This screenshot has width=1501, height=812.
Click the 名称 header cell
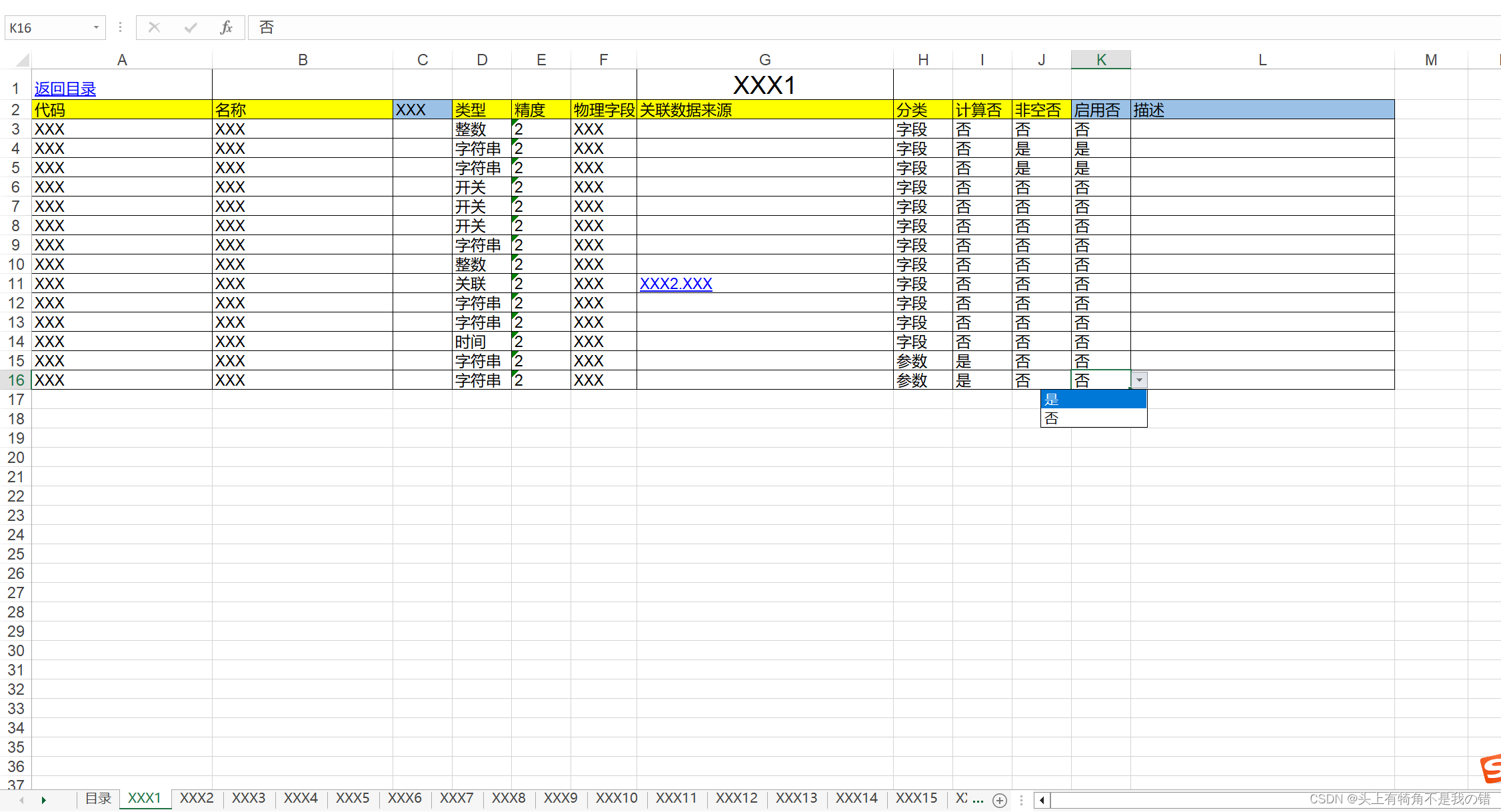point(303,109)
